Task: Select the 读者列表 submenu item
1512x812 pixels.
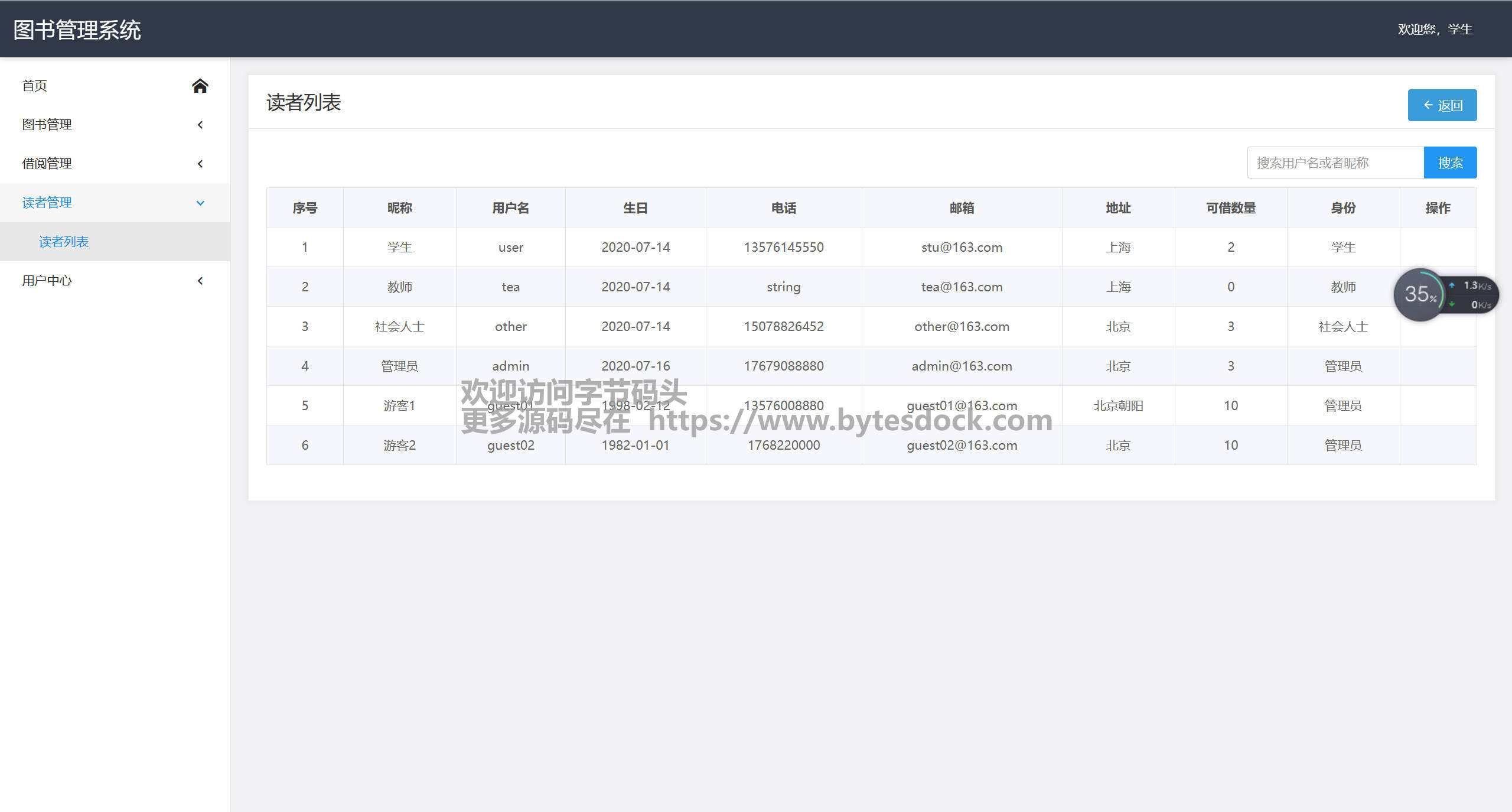Action: (64, 242)
